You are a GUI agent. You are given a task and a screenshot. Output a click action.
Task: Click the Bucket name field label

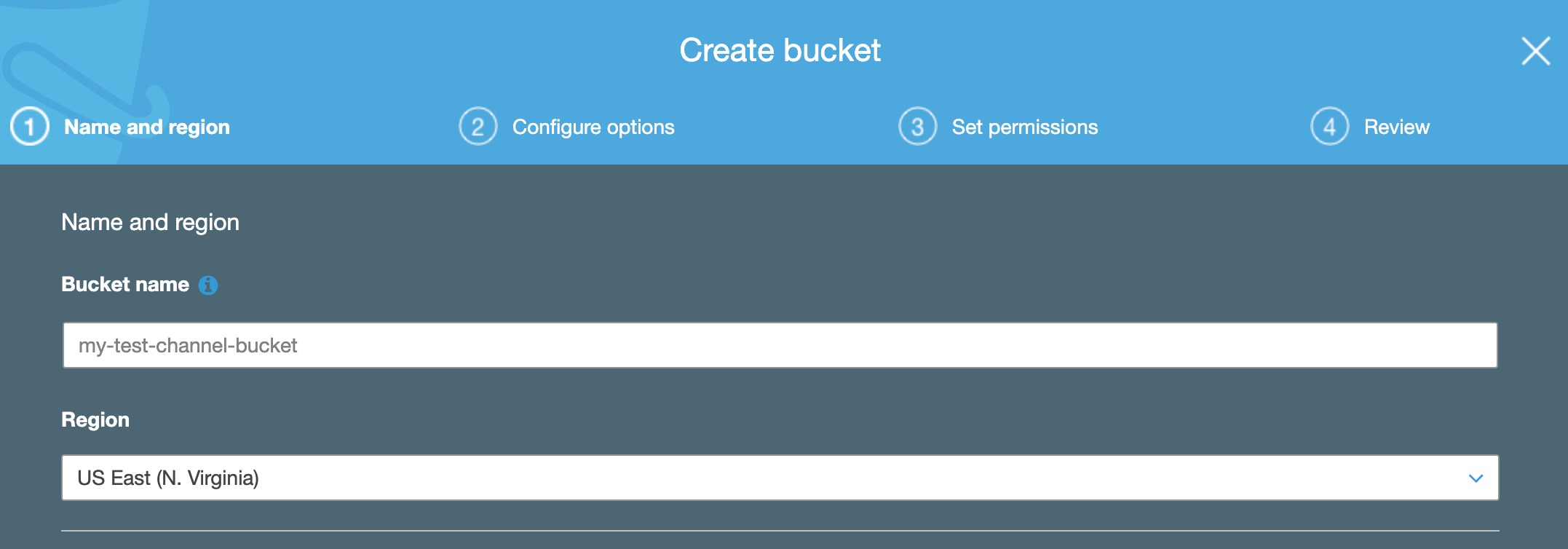(125, 284)
